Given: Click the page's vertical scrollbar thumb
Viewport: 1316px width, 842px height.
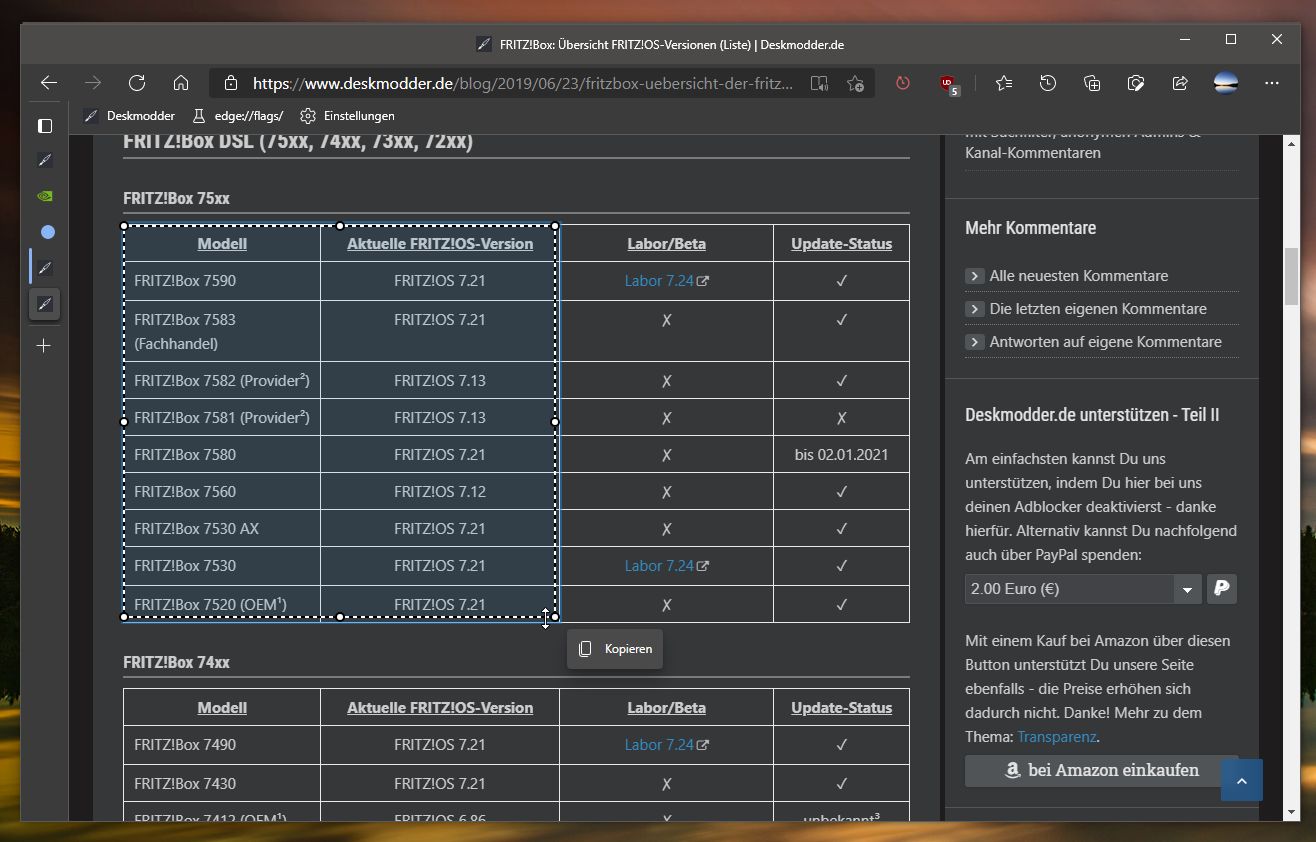Looking at the screenshot, I should pos(1291,276).
